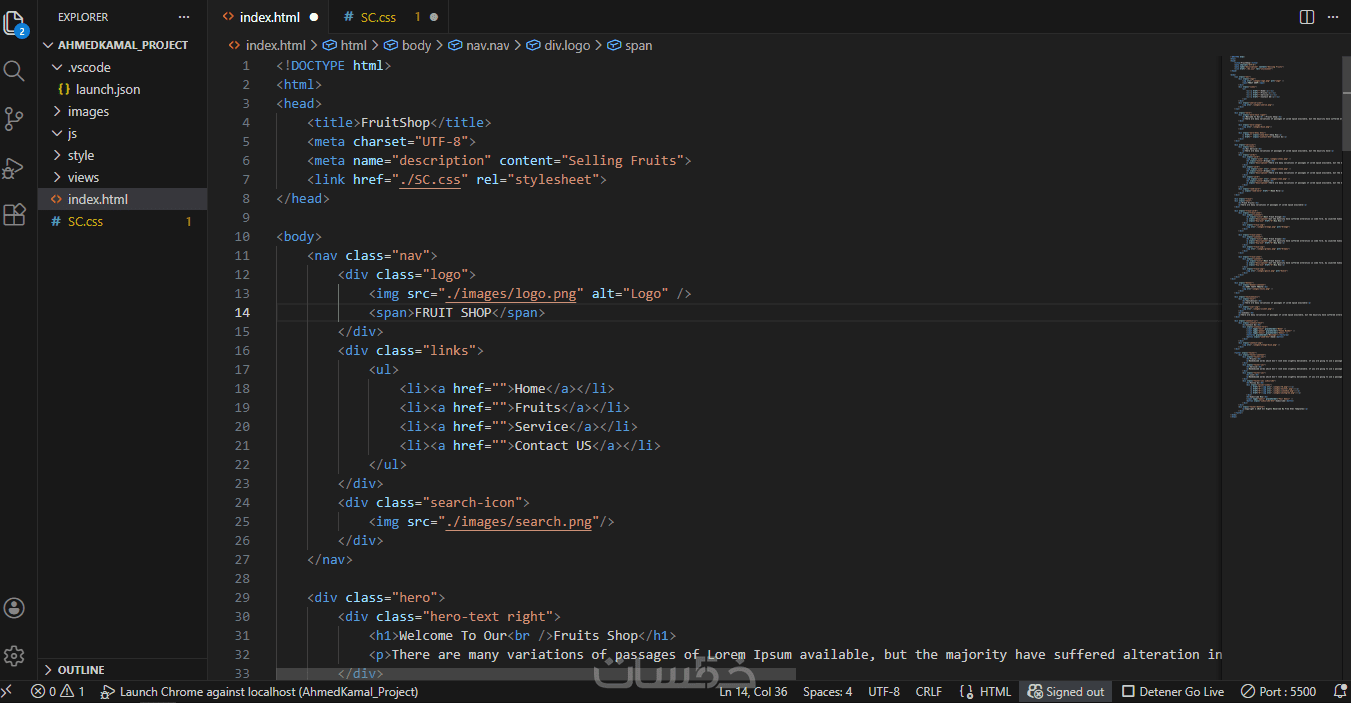Expand the style folder
The image size is (1351, 703).
[x=122, y=155]
